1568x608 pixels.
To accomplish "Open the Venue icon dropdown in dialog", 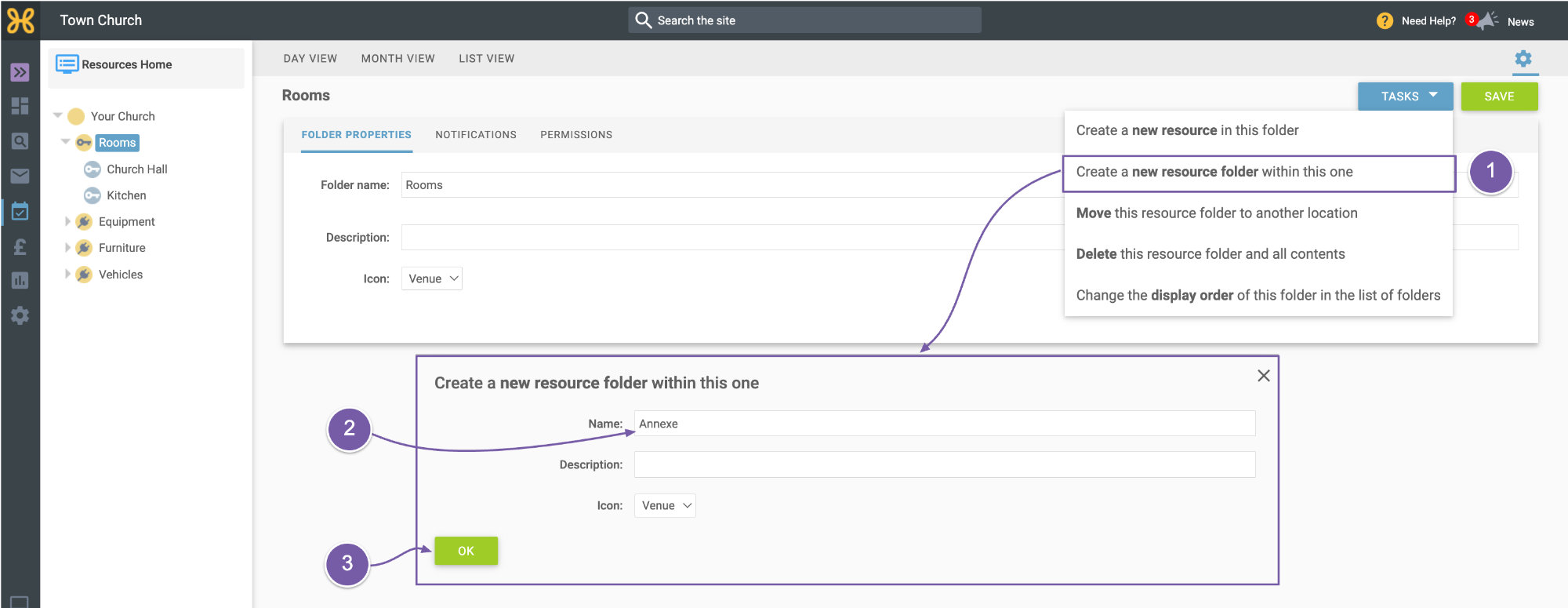I will click(x=665, y=505).
